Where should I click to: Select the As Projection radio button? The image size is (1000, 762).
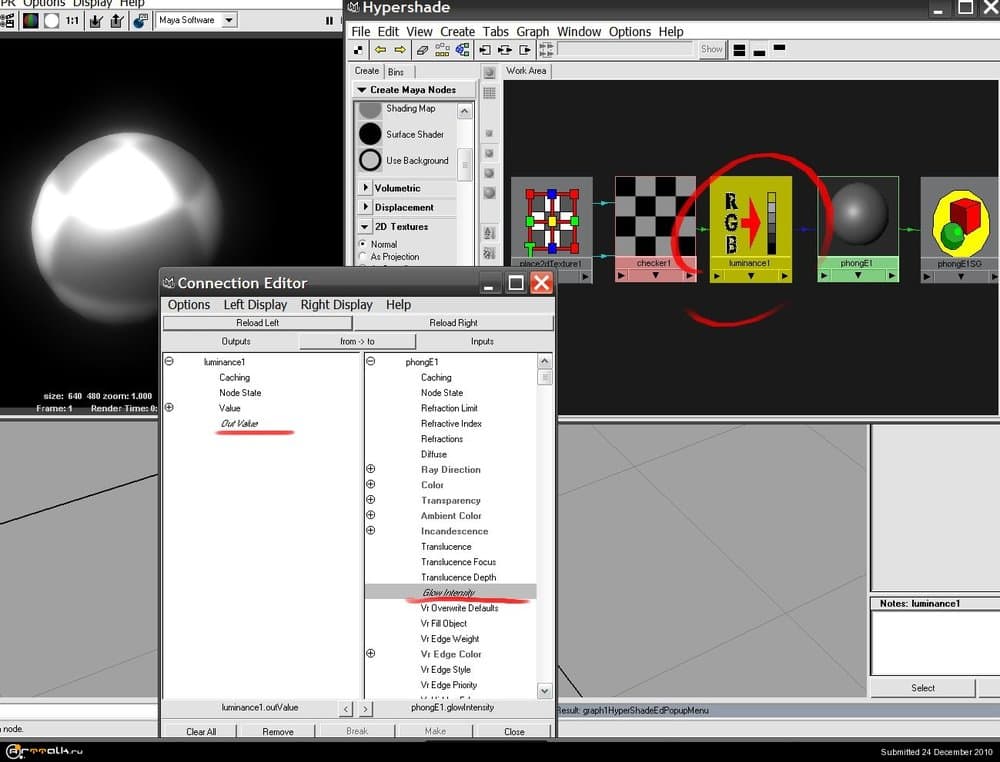pyautogui.click(x=364, y=257)
